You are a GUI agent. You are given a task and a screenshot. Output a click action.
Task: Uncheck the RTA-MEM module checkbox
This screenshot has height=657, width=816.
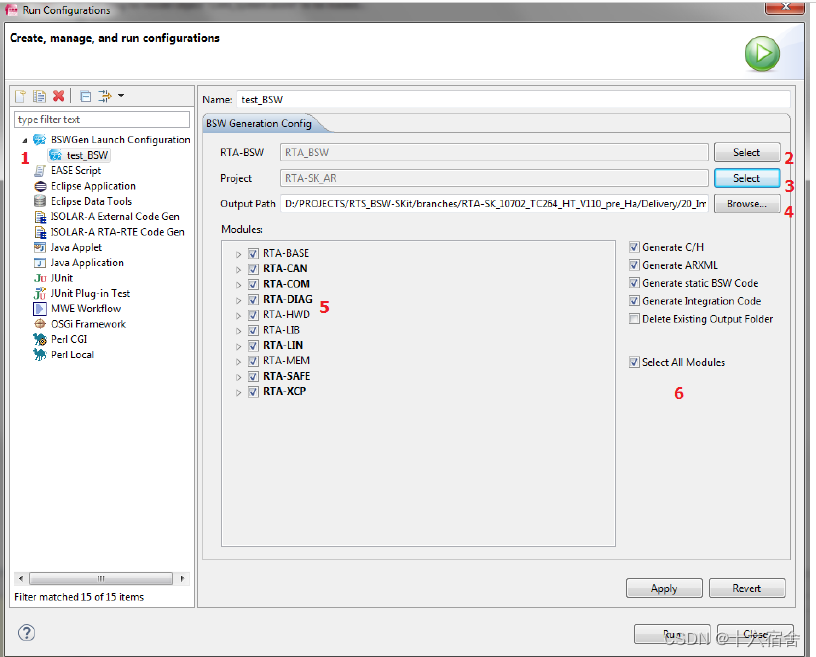click(x=253, y=361)
